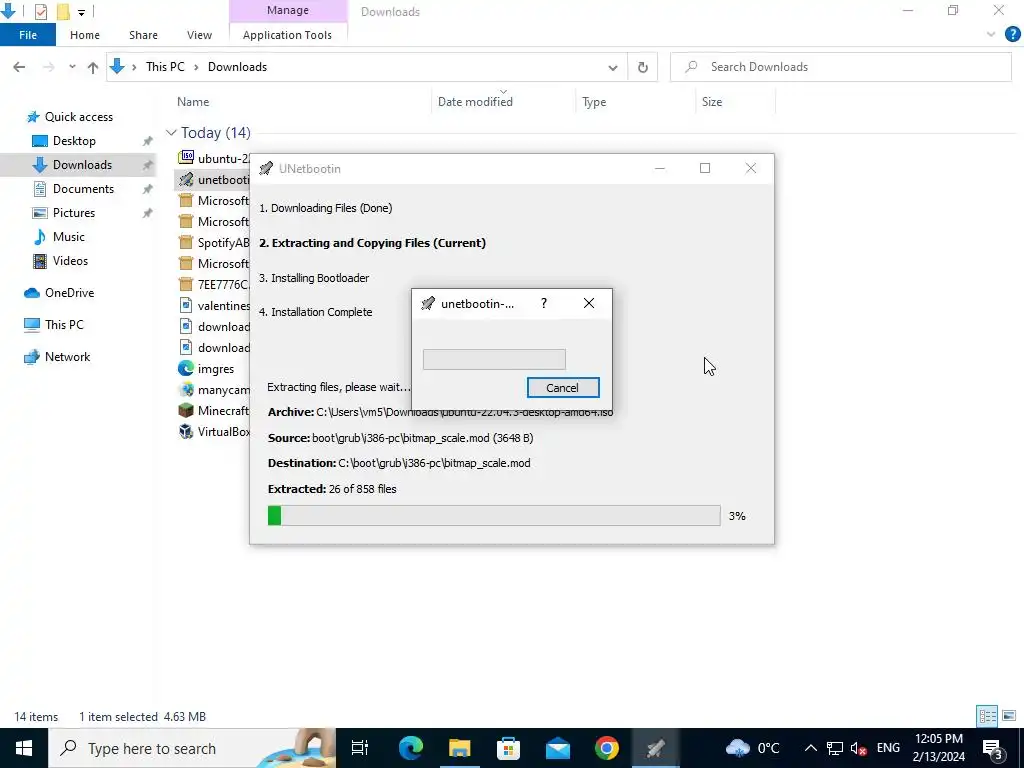Launch Google Chrome from taskbar
Screen dimensions: 1024x768
click(x=607, y=748)
